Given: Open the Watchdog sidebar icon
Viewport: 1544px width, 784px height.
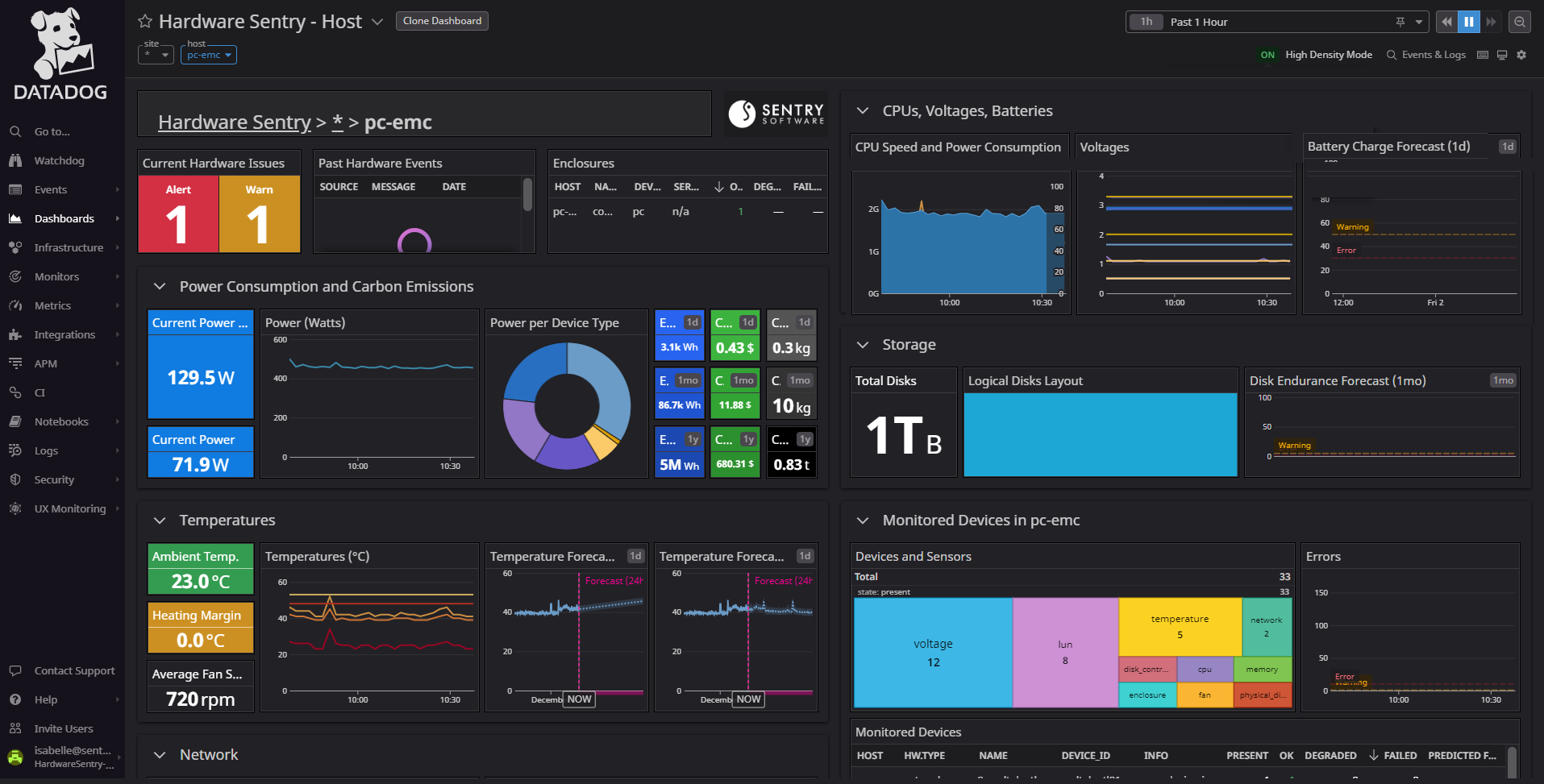Looking at the screenshot, I should click(x=16, y=160).
